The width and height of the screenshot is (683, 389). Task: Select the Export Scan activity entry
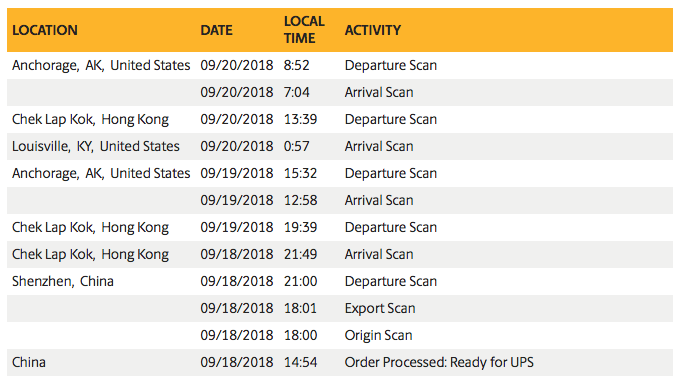[x=380, y=308]
